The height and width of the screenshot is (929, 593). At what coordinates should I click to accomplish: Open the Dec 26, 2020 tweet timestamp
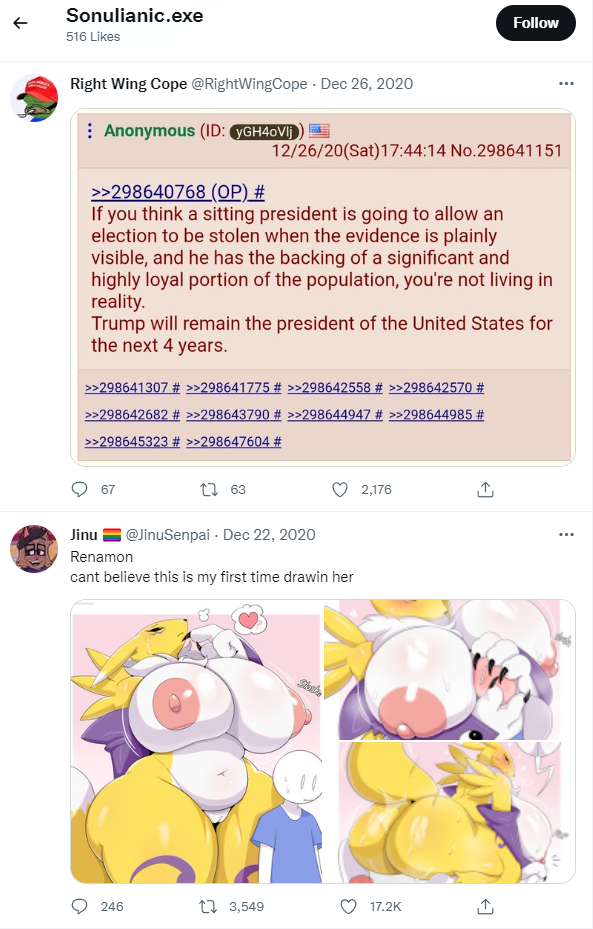[x=367, y=84]
